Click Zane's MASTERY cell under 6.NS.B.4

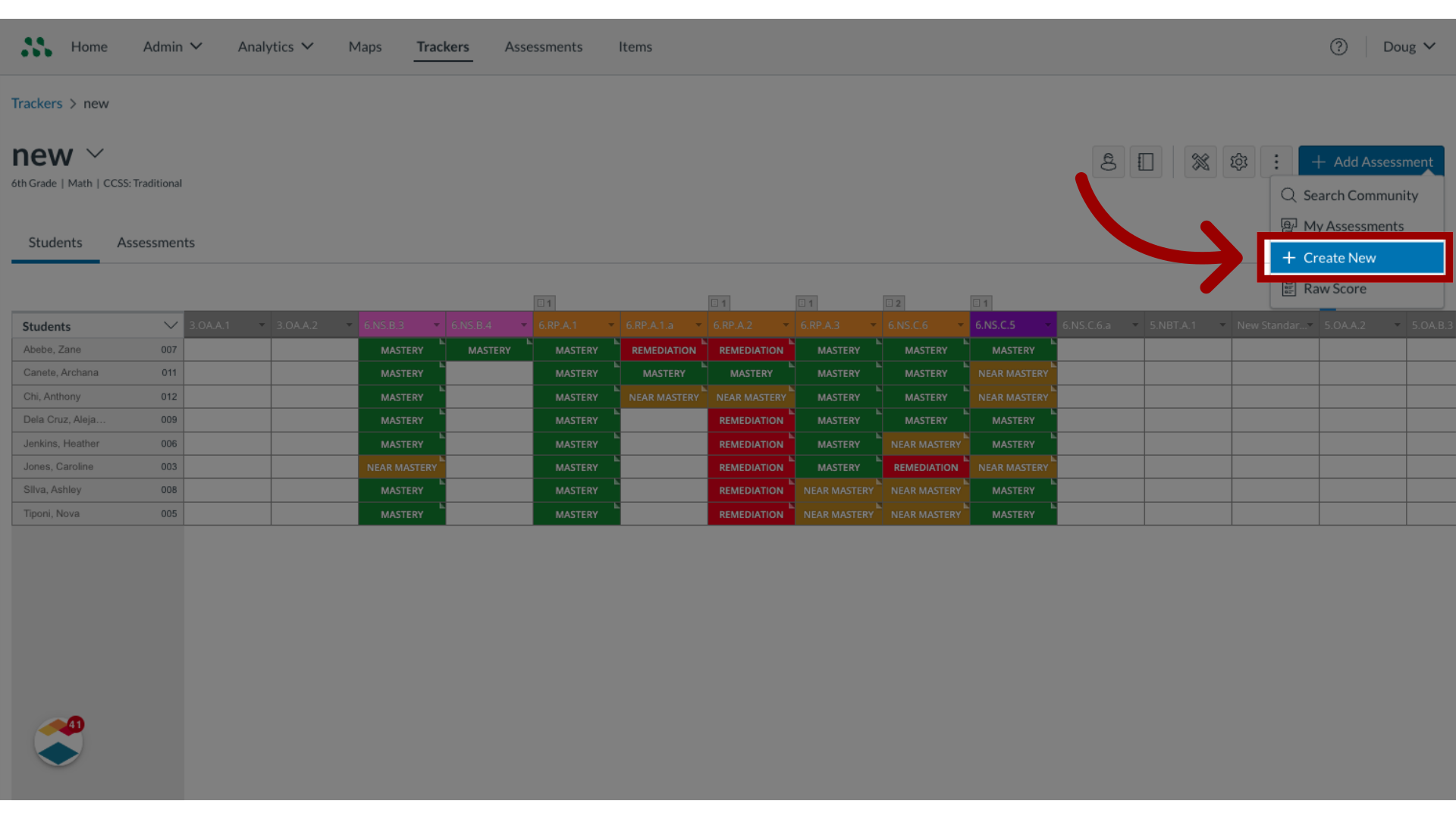489,350
